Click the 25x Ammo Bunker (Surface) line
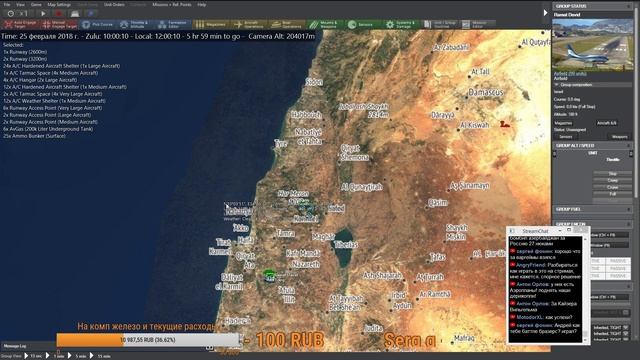This screenshot has height=360, width=640. [34, 136]
